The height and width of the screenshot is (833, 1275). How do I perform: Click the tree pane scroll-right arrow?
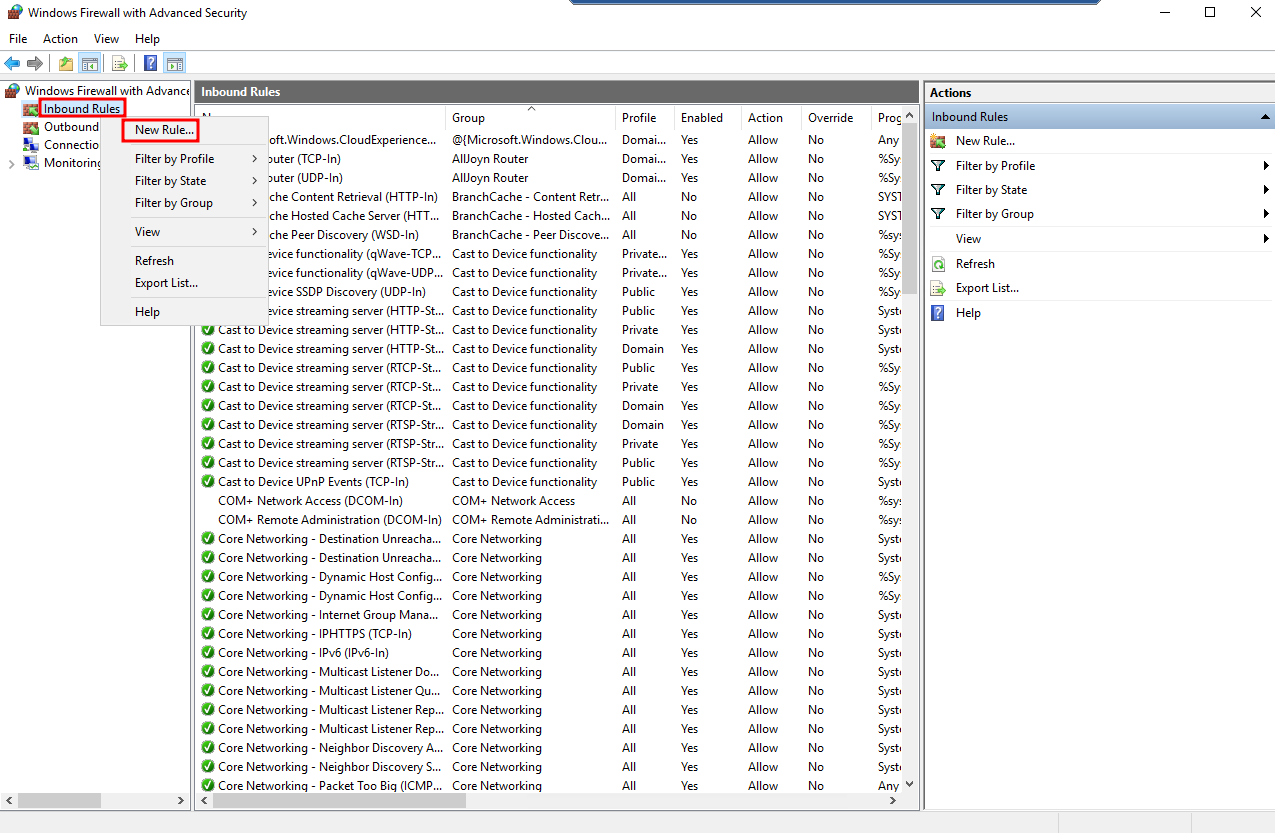[x=181, y=801]
